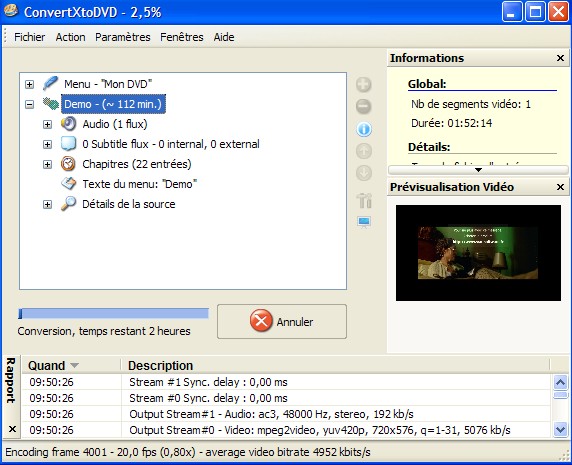
Task: Select the Demo - (~ 112 min.) item
Action: click(113, 104)
